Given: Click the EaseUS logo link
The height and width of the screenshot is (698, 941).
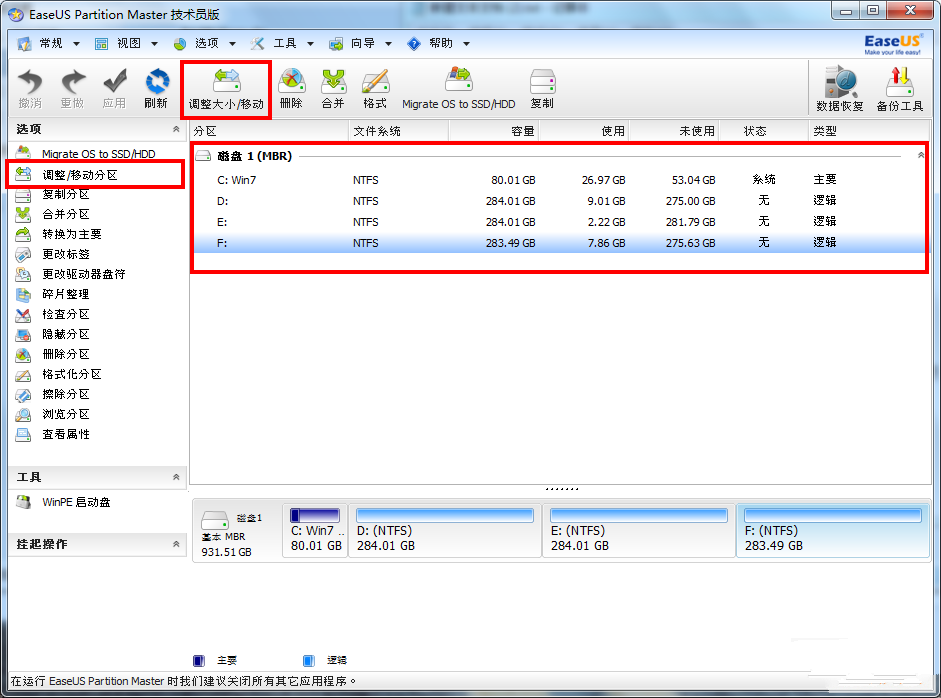Looking at the screenshot, I should coord(892,44).
